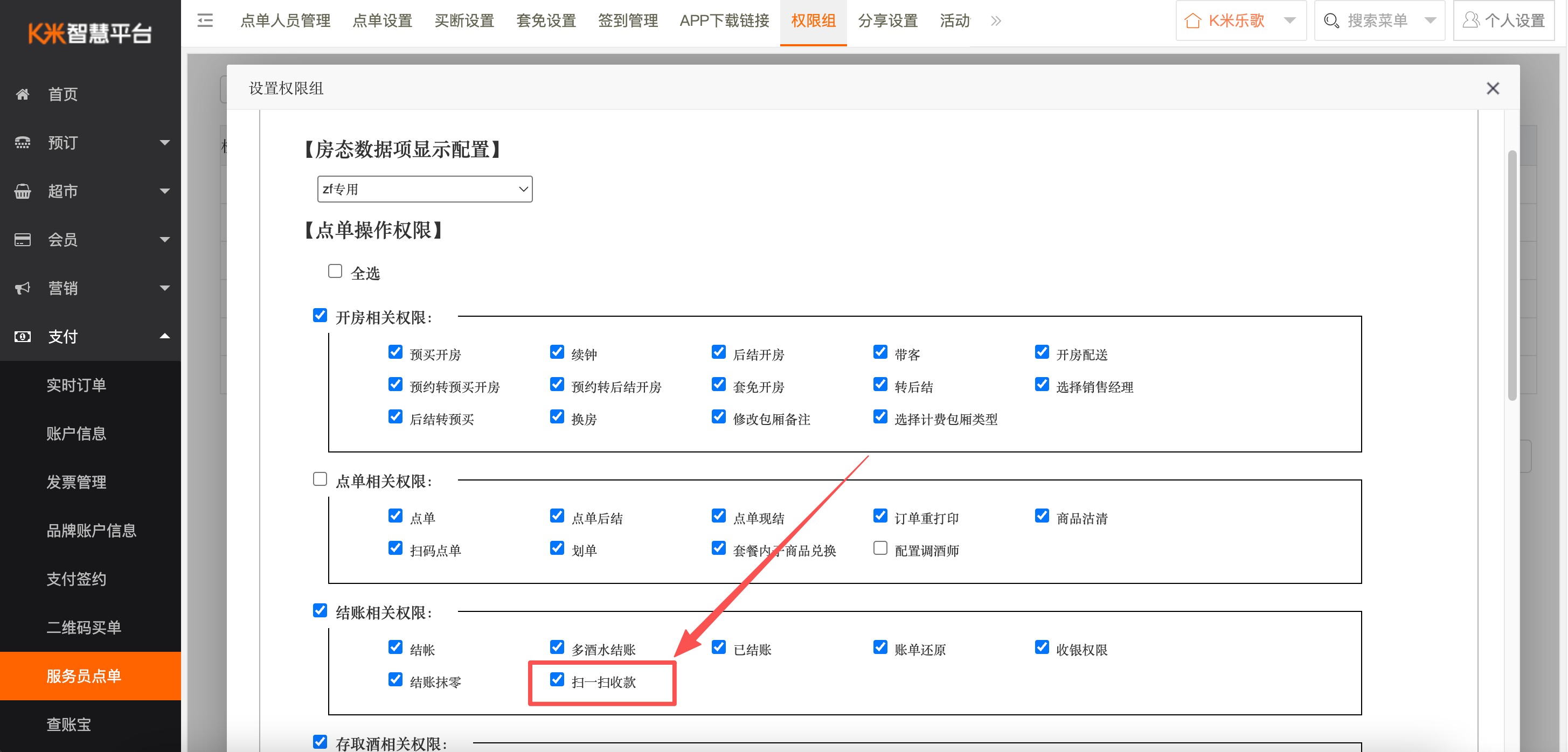Image resolution: width=1568 pixels, height=752 pixels.
Task: Click the 个人设置 button
Action: click(x=1503, y=20)
